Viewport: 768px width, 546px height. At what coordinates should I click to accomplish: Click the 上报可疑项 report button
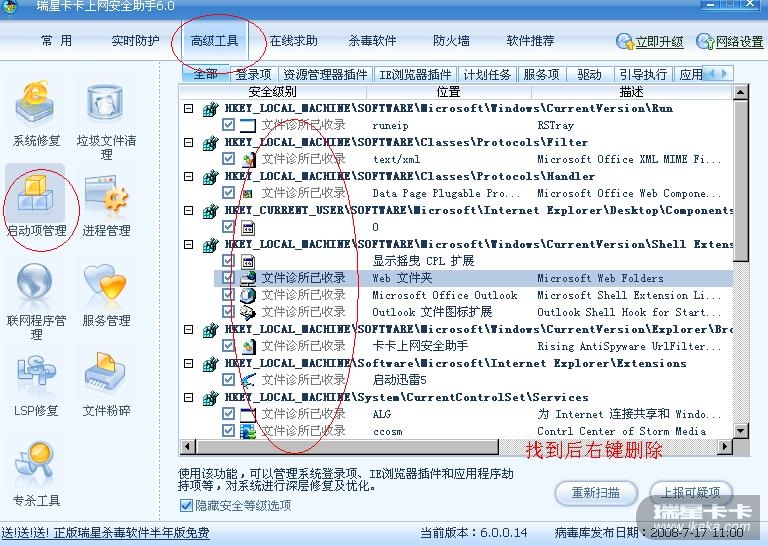tap(691, 492)
